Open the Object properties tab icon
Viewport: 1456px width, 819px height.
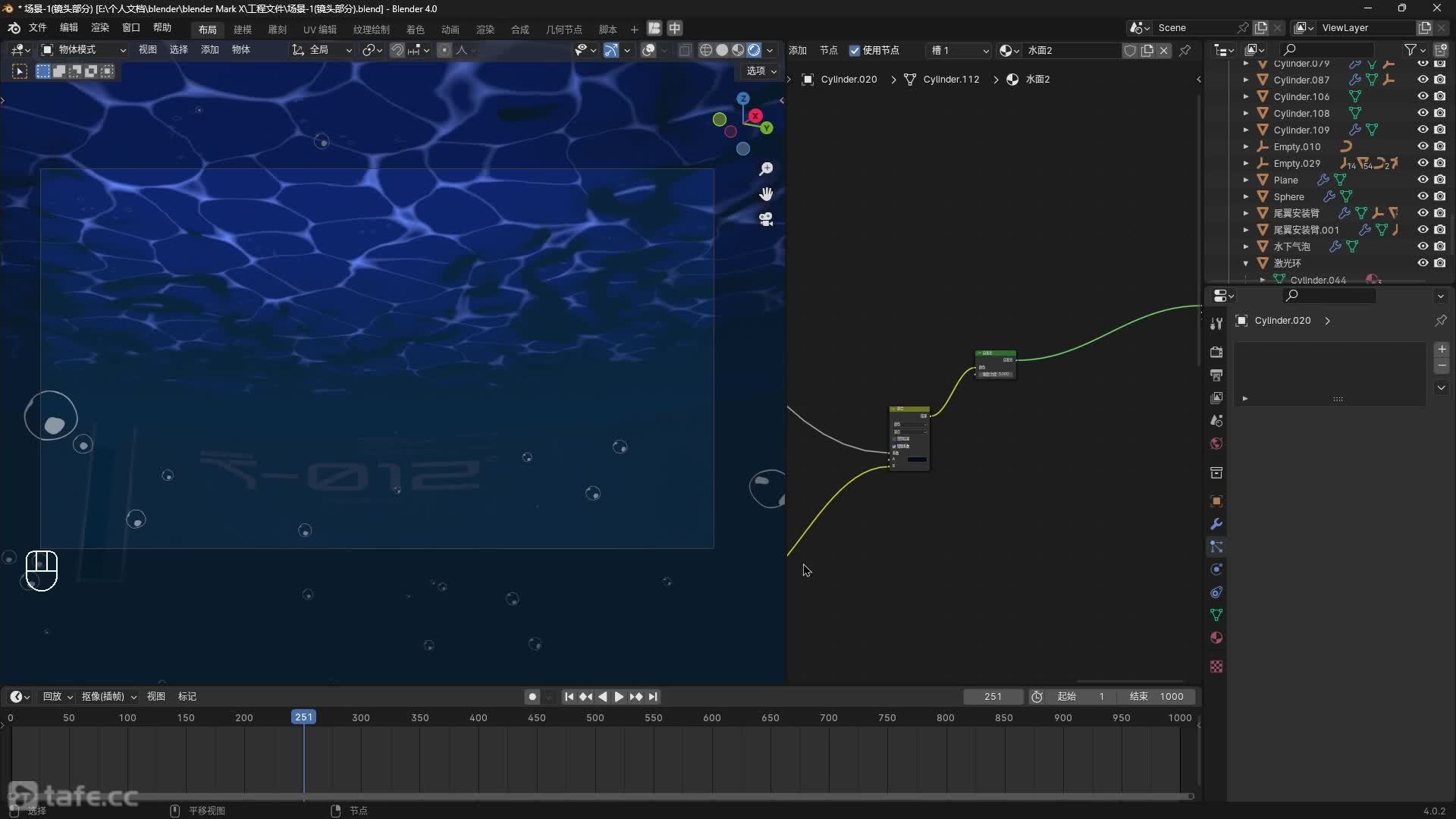[x=1216, y=501]
